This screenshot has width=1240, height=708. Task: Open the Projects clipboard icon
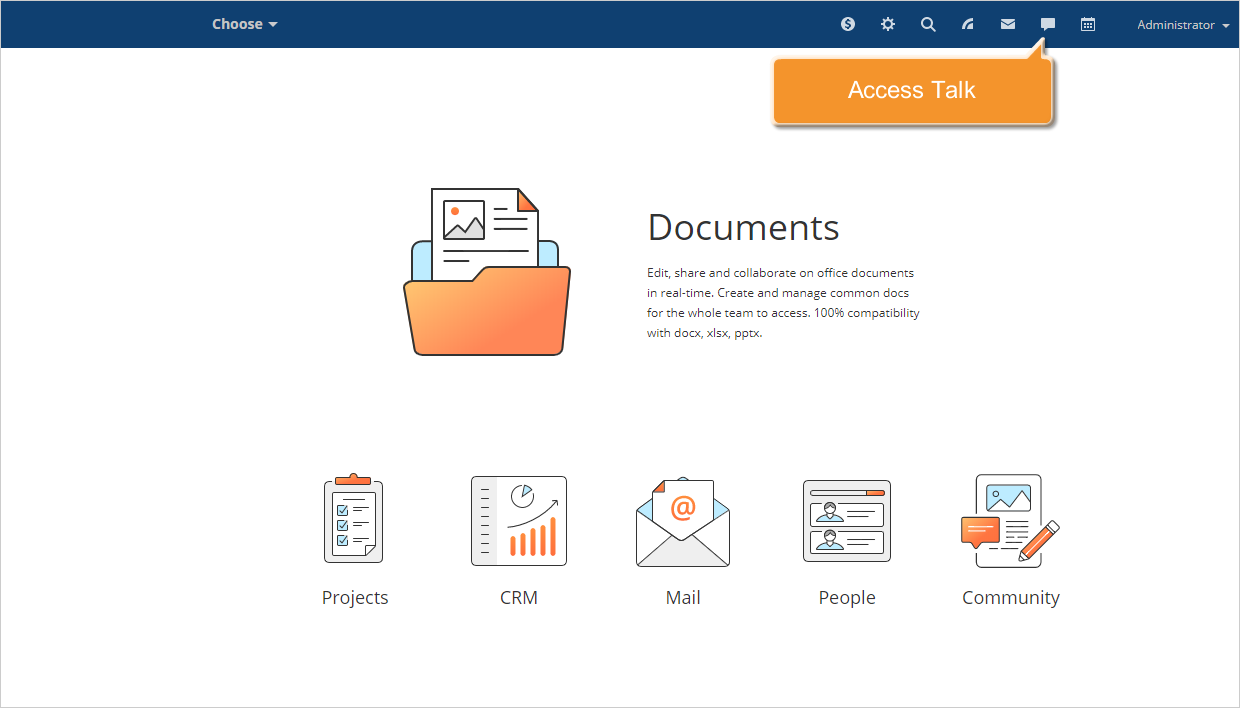(354, 519)
